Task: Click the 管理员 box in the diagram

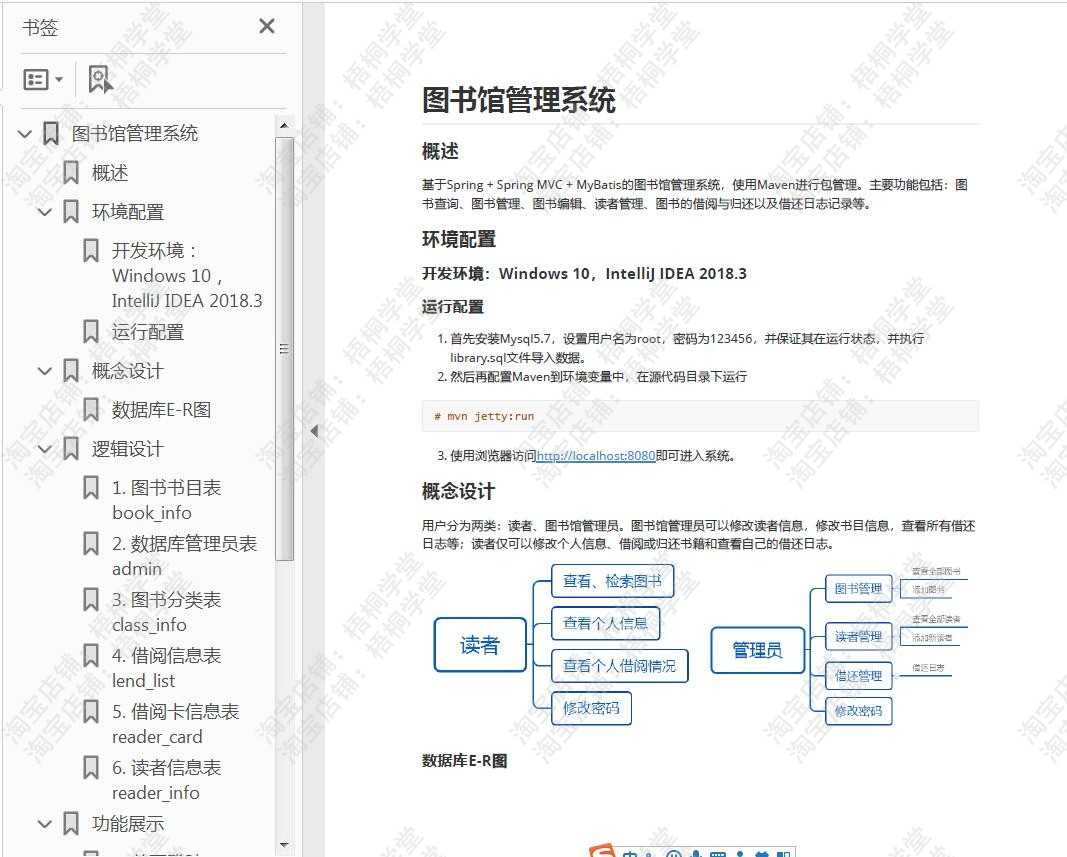Action: coord(757,649)
